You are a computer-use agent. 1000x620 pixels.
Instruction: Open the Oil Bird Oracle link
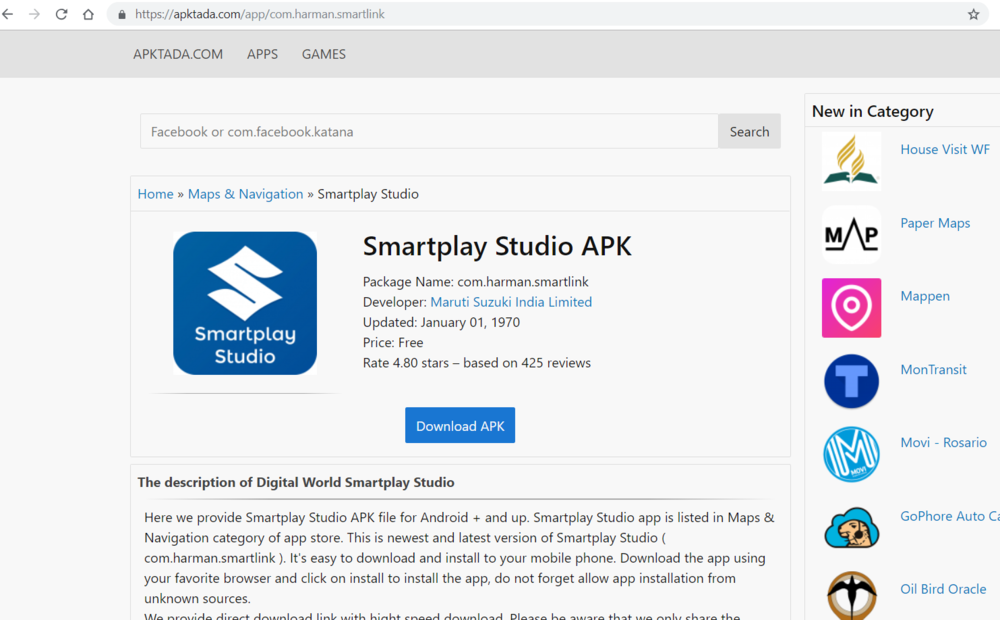(x=943, y=589)
